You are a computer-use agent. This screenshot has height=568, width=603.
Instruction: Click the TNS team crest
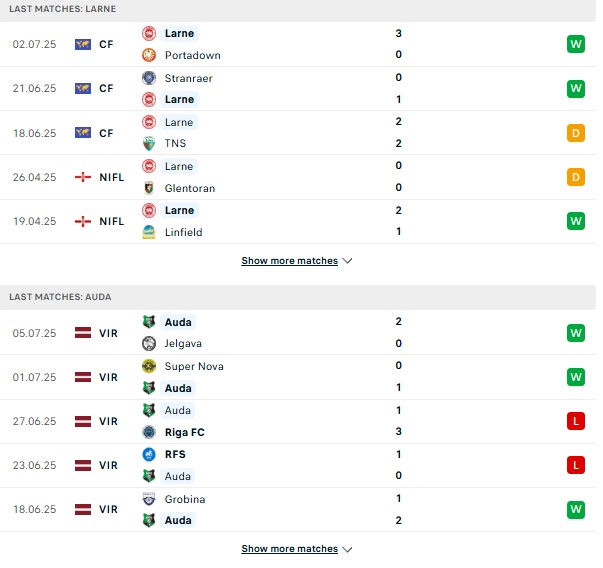coord(149,143)
